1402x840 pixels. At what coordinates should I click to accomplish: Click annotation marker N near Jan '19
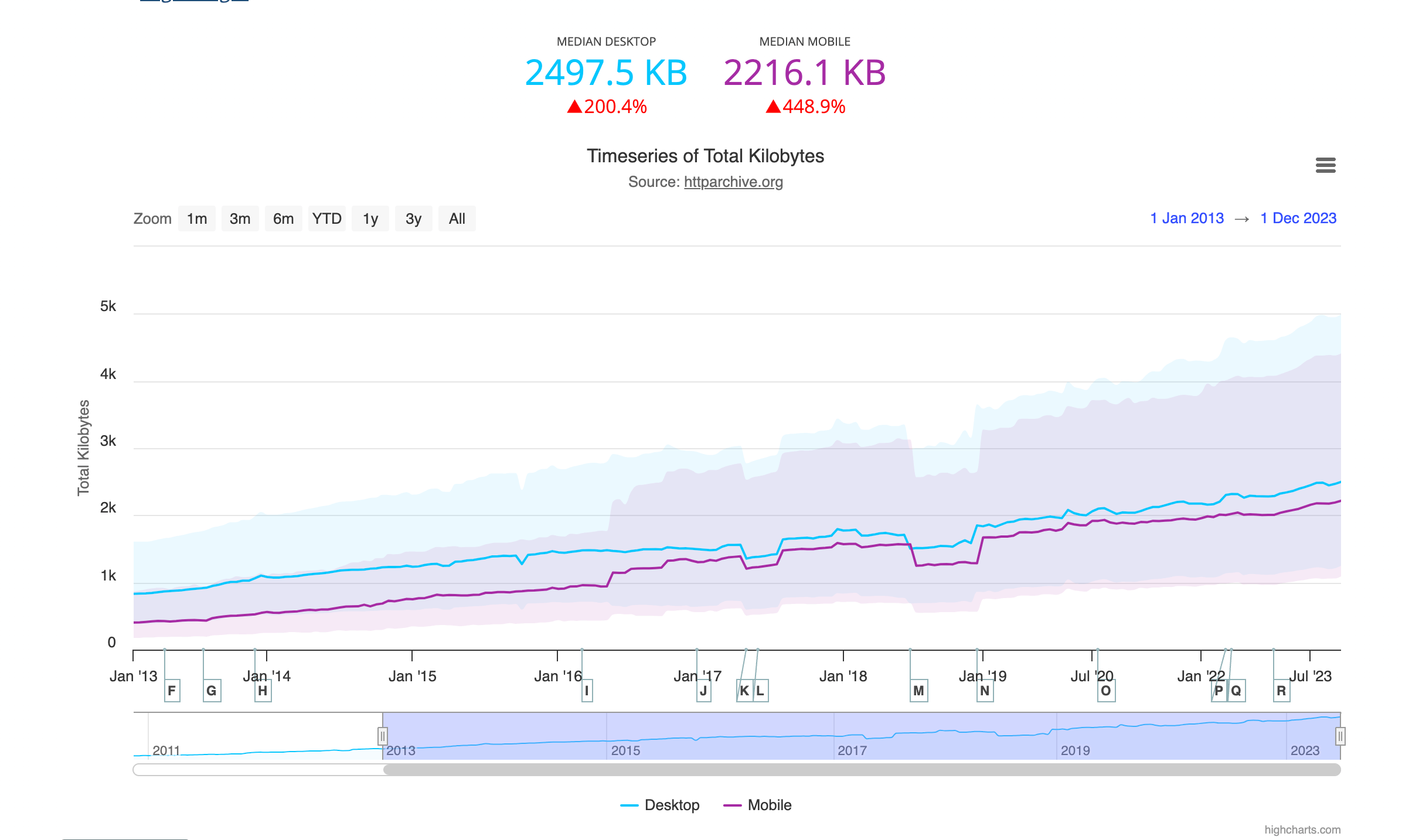coord(984,690)
